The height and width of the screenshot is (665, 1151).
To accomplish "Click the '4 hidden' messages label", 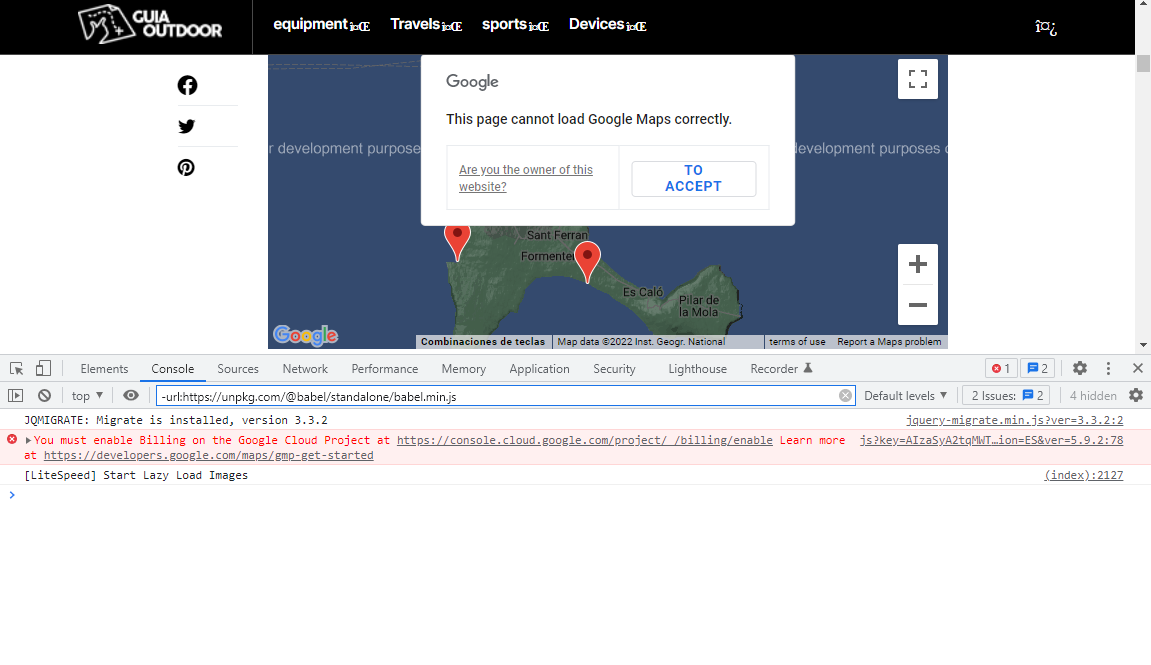I will [x=1093, y=396].
